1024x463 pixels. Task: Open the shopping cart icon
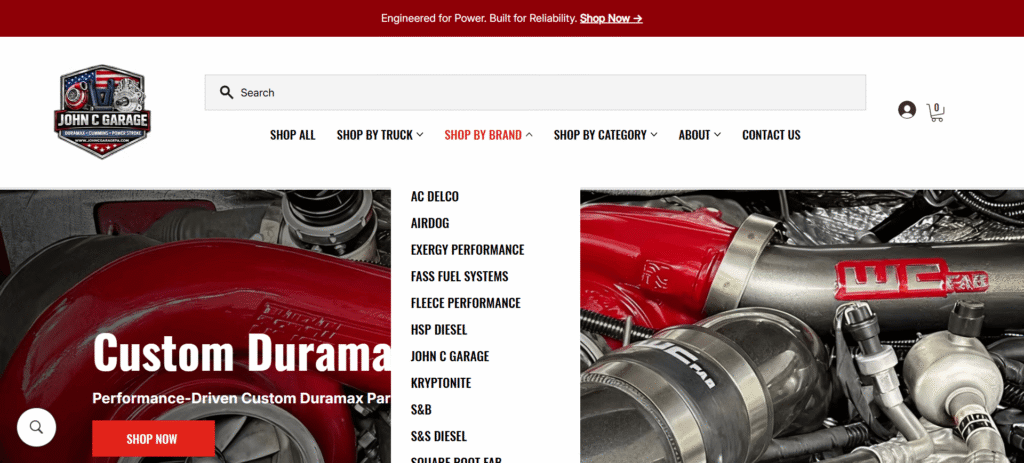coord(935,112)
